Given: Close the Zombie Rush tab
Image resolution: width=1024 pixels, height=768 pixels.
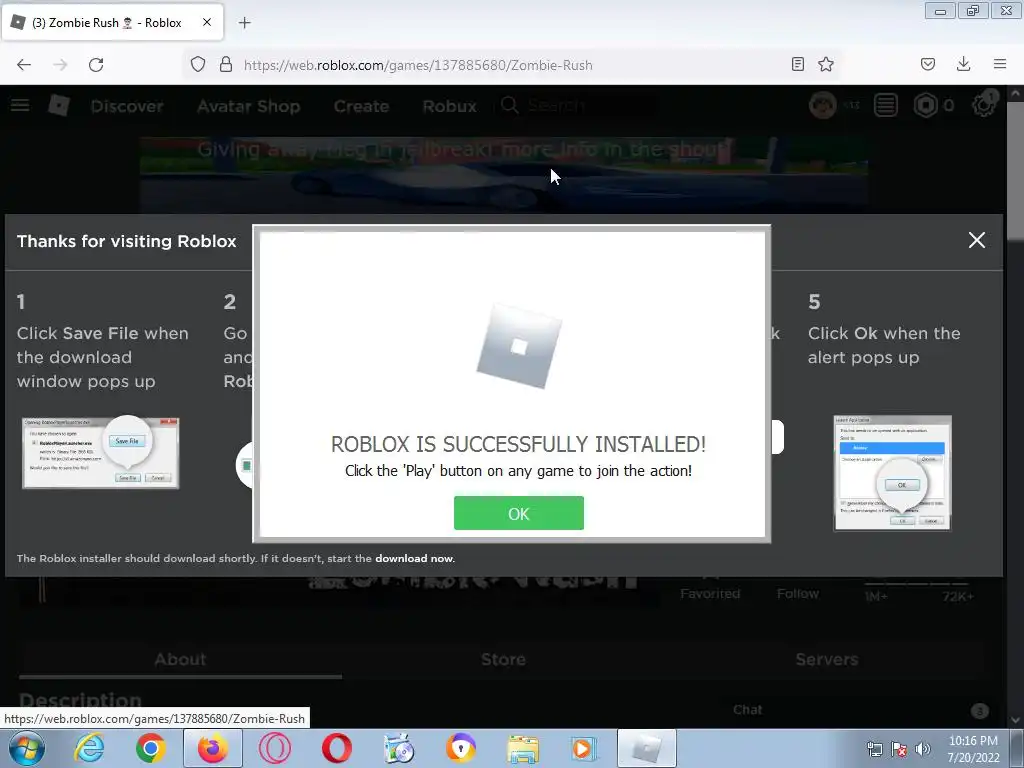Looking at the screenshot, I should tap(206, 22).
